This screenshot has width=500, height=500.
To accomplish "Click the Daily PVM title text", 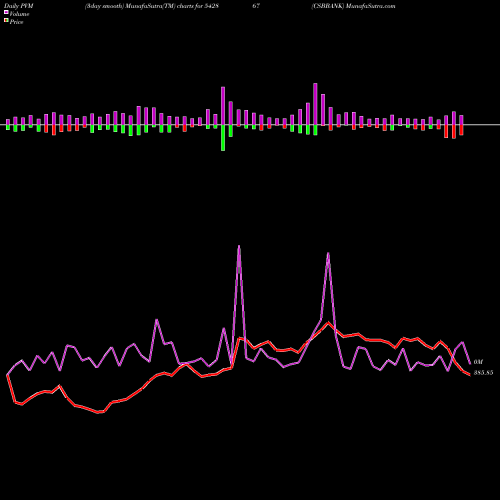I will click(19, 6).
